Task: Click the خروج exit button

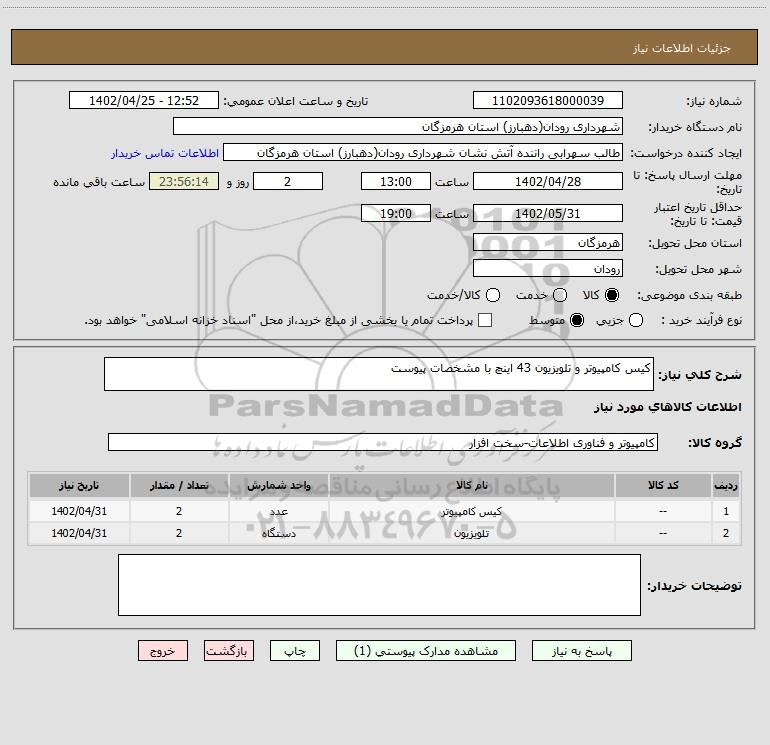Action: click(x=163, y=651)
